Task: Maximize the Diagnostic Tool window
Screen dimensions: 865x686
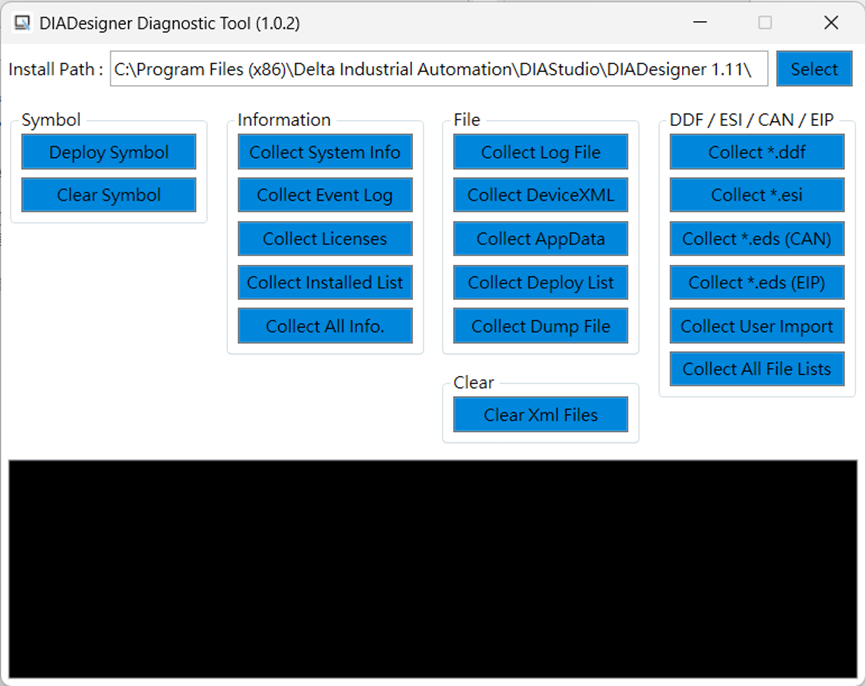Action: pyautogui.click(x=765, y=22)
